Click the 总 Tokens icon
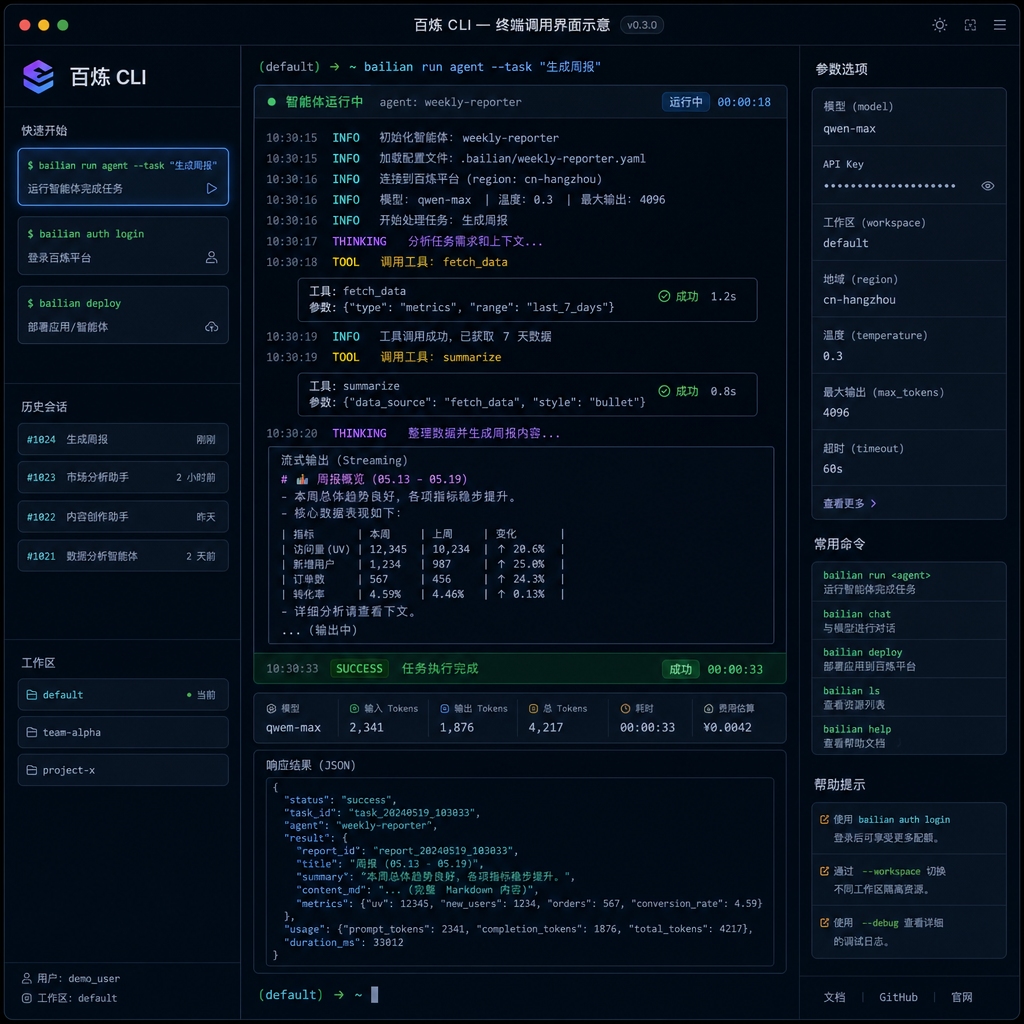Viewport: 1024px width, 1024px height. 534,709
